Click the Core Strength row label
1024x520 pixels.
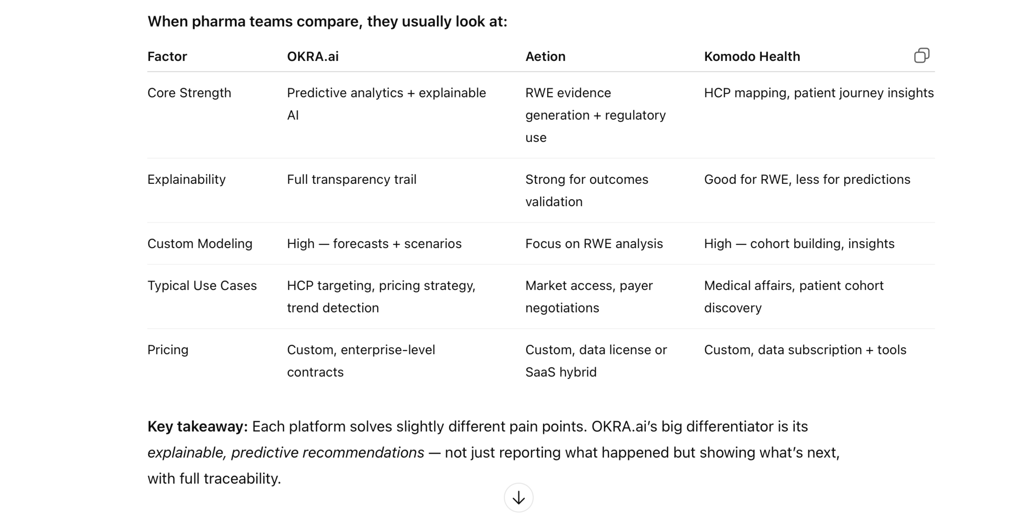coord(189,93)
